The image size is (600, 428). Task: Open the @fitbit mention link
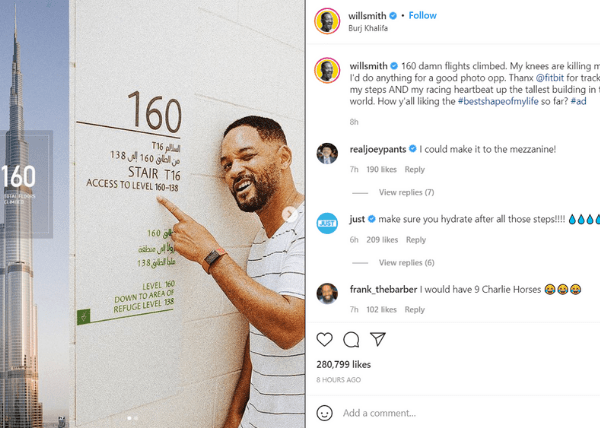(x=549, y=78)
